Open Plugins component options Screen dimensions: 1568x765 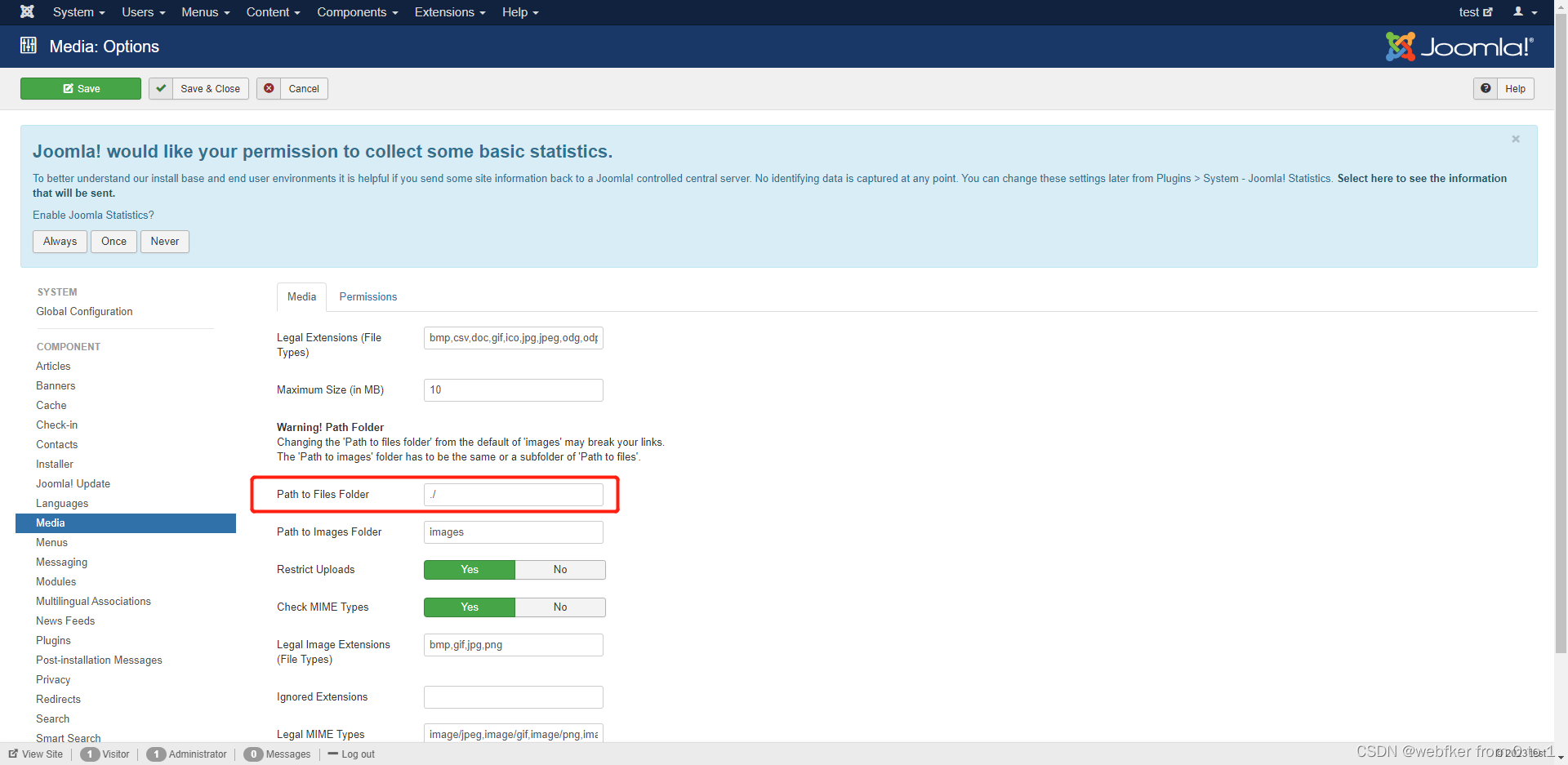point(53,641)
